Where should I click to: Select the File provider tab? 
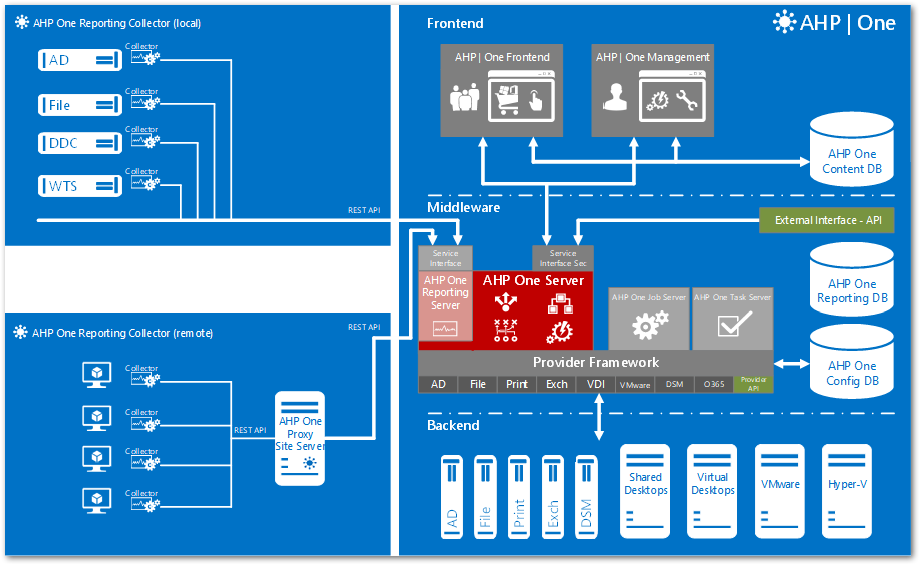tap(478, 384)
